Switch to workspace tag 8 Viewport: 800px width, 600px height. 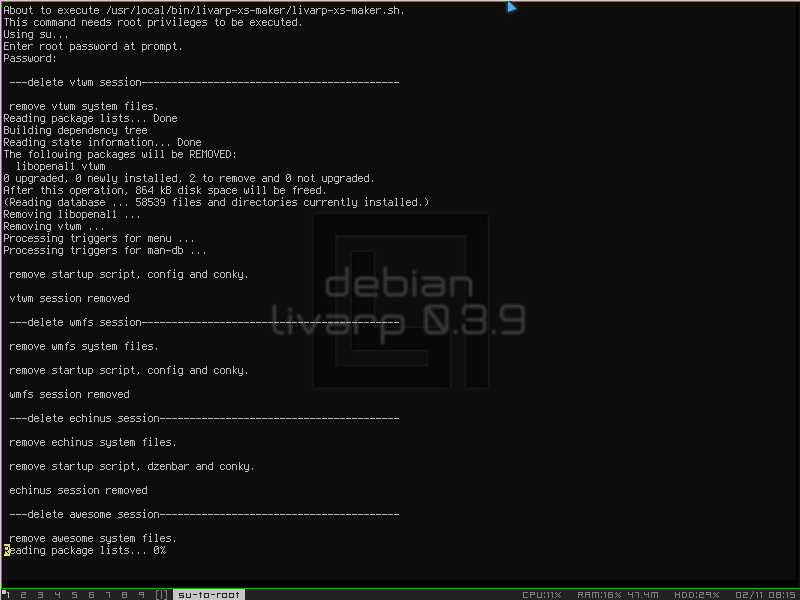coord(124,594)
